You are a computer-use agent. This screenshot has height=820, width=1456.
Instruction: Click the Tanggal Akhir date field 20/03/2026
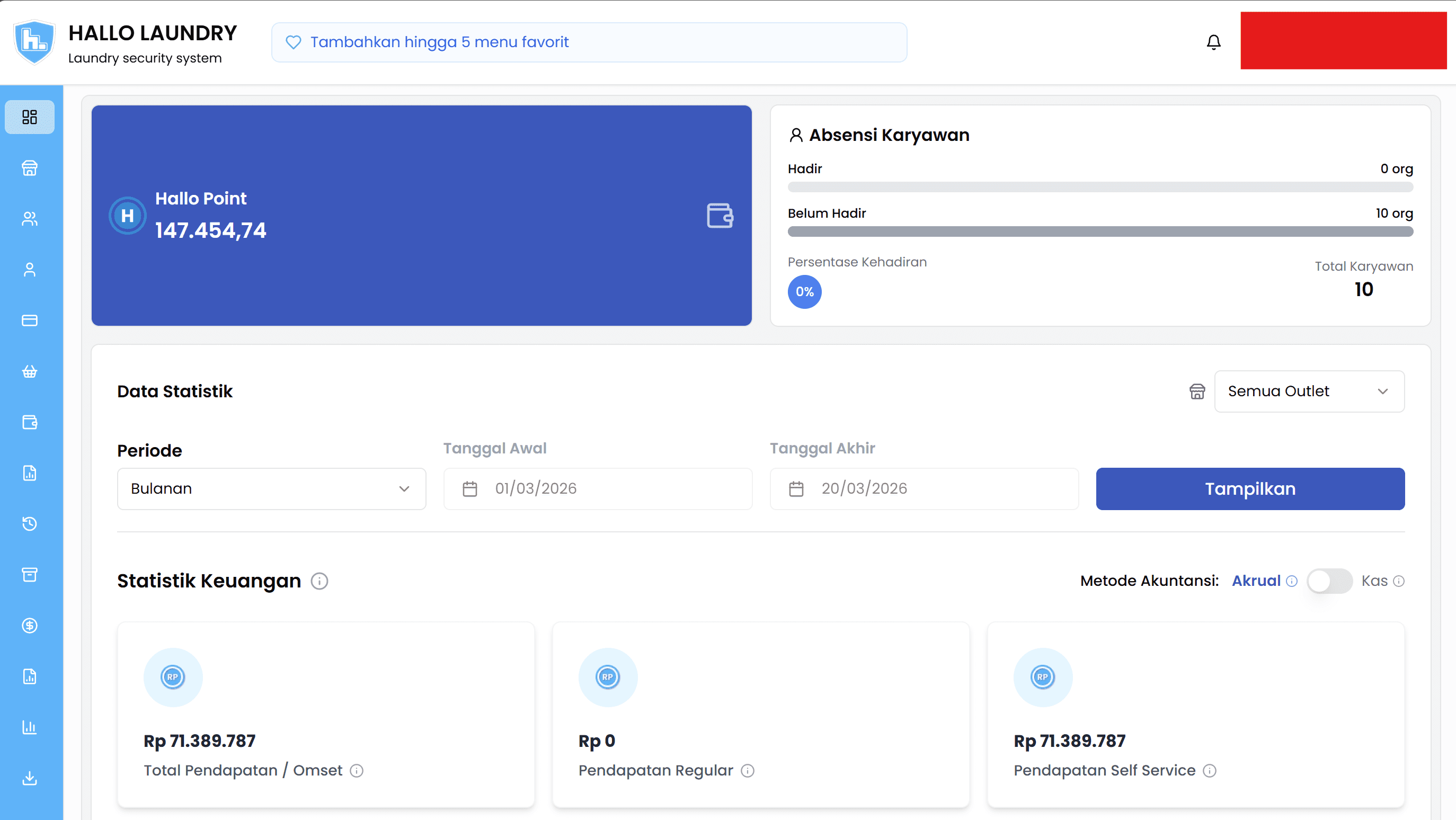point(924,489)
